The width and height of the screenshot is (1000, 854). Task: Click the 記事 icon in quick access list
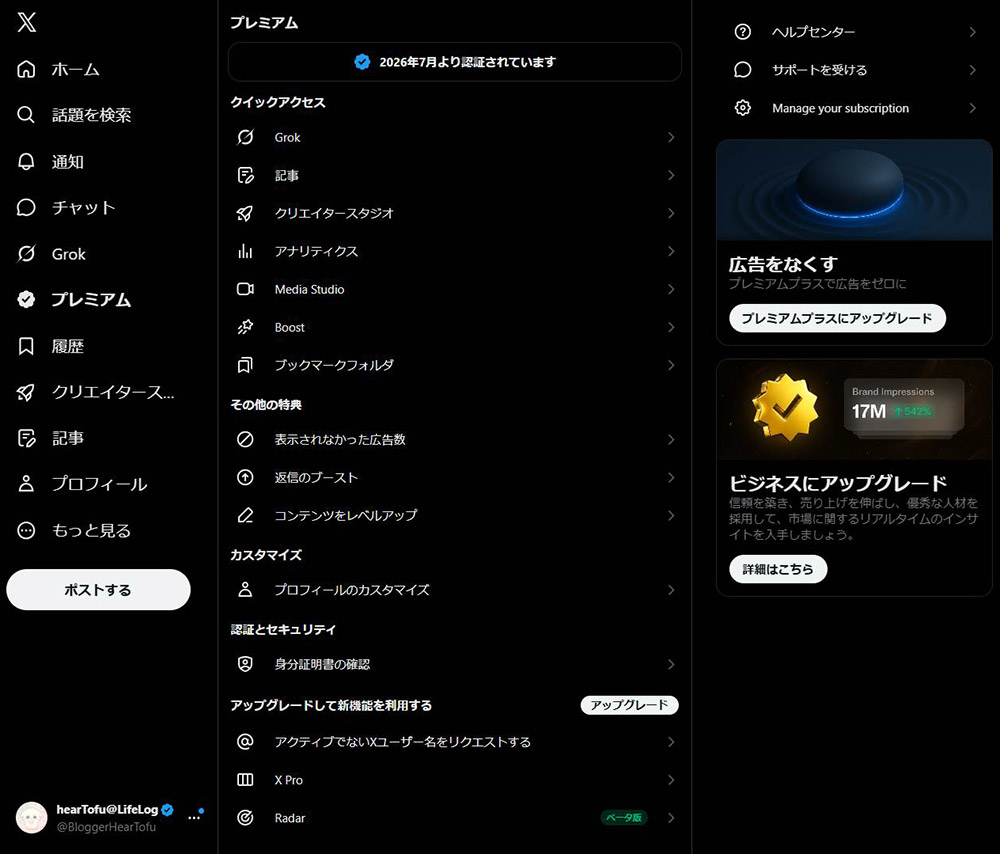click(246, 175)
